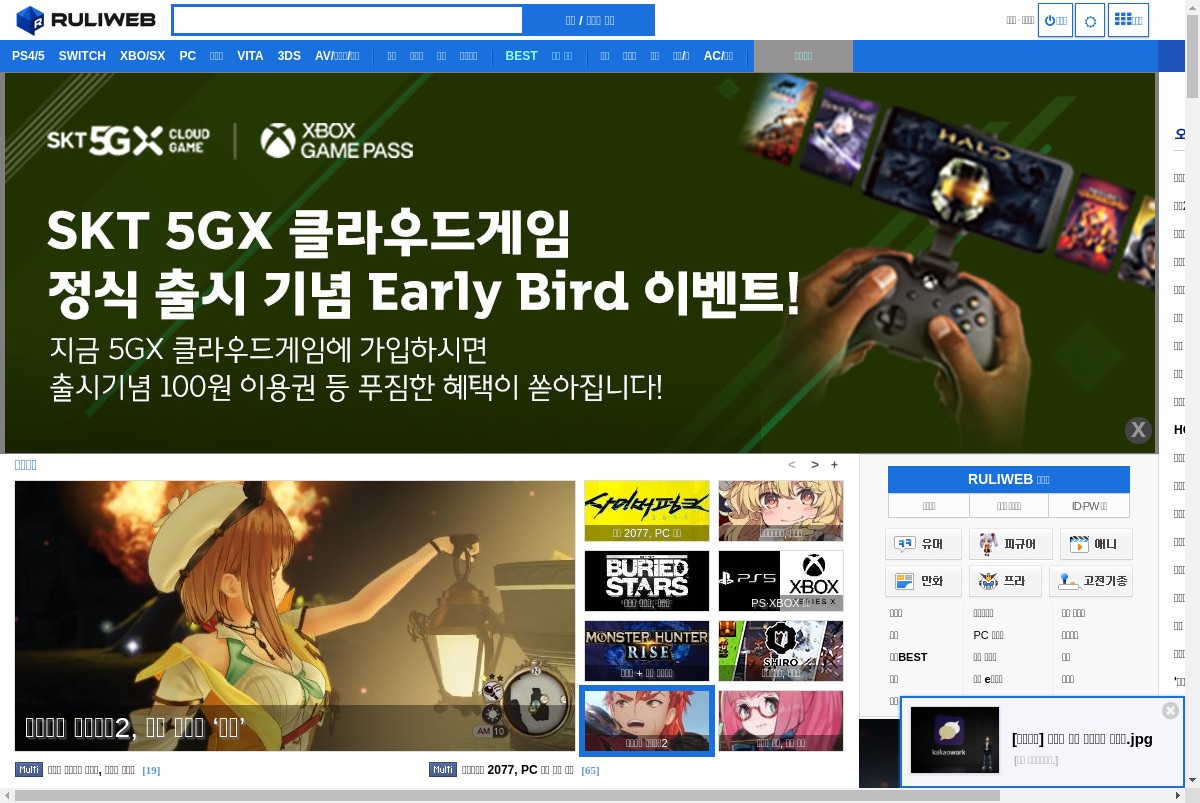Viewport: 1200px width, 803px height.
Task: Open the PS4/5 menu item
Action: tap(28, 56)
